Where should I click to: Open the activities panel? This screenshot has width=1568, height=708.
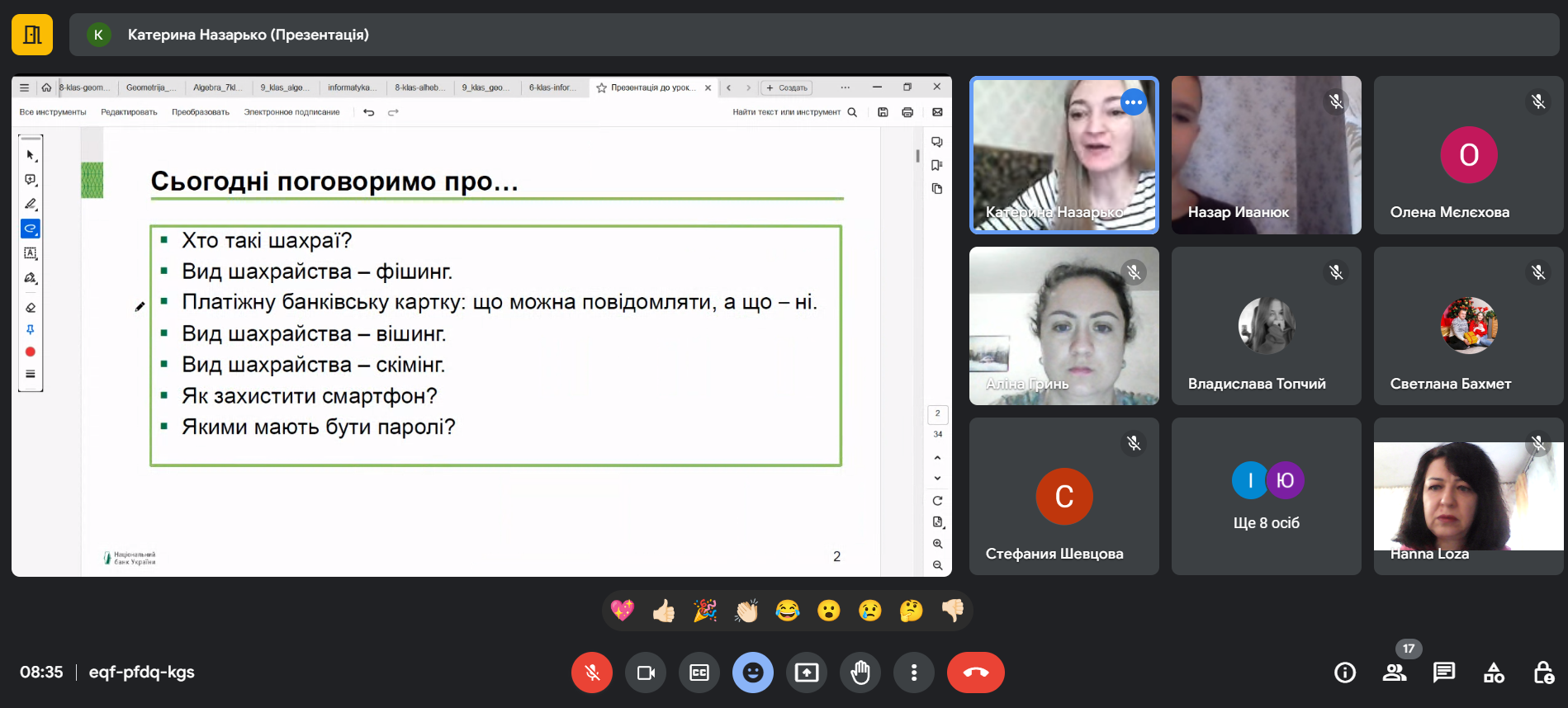click(1494, 673)
